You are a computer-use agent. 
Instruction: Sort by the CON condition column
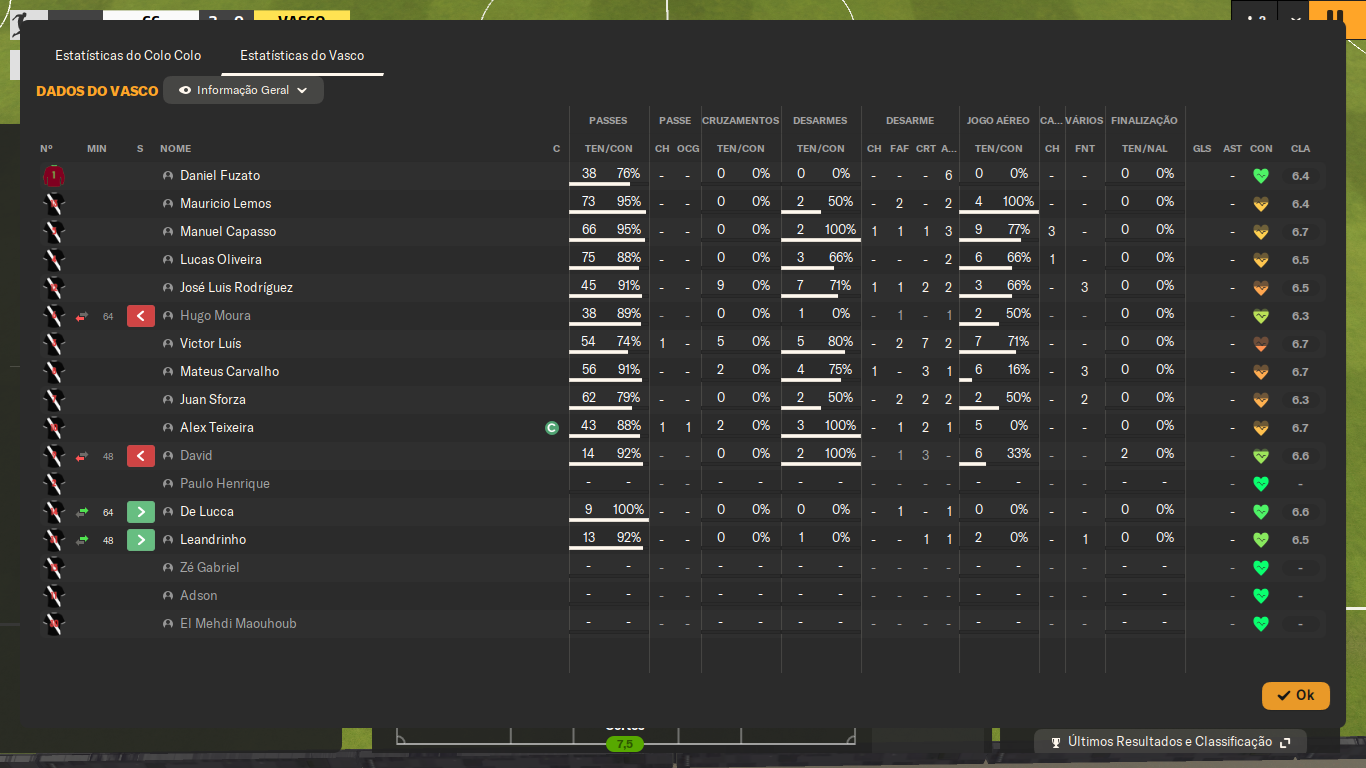tap(1261, 149)
